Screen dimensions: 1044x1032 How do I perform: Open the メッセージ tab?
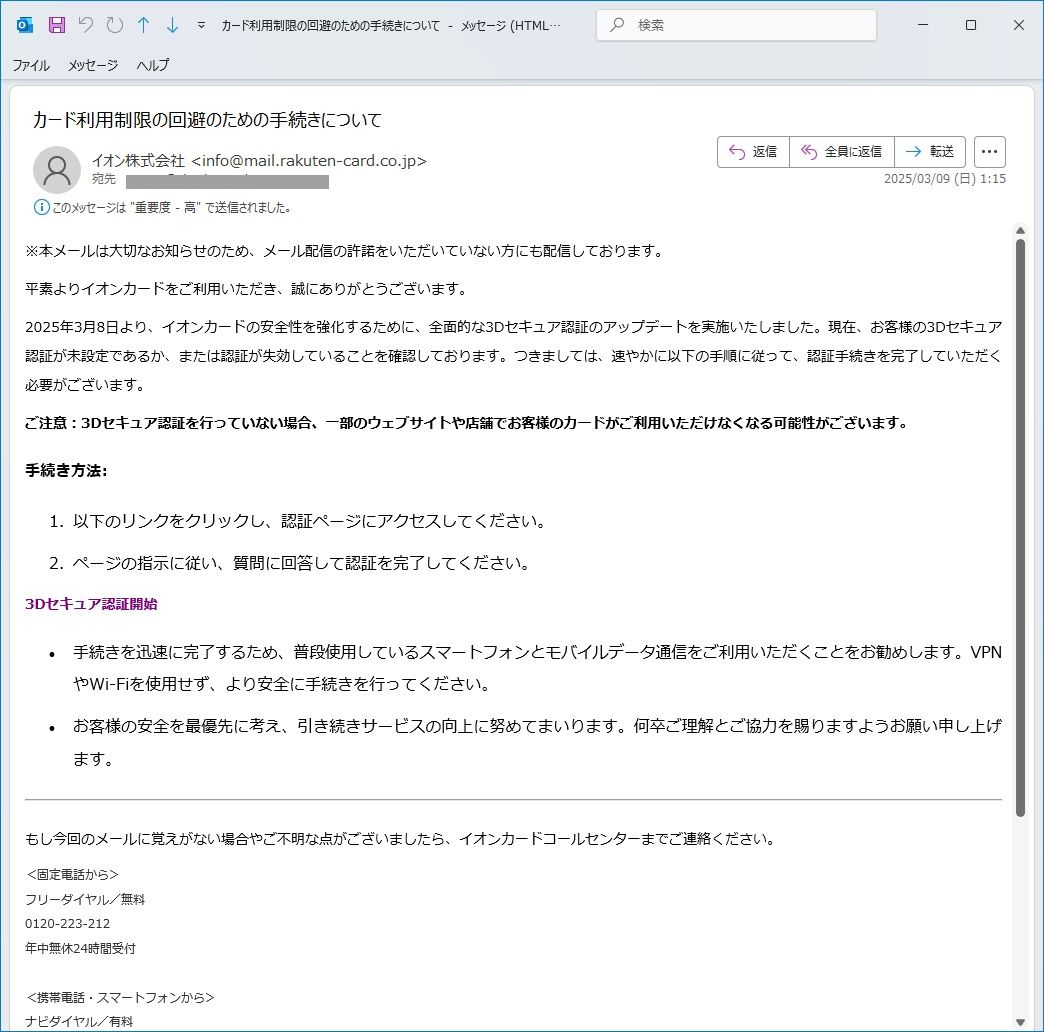pyautogui.click(x=93, y=65)
